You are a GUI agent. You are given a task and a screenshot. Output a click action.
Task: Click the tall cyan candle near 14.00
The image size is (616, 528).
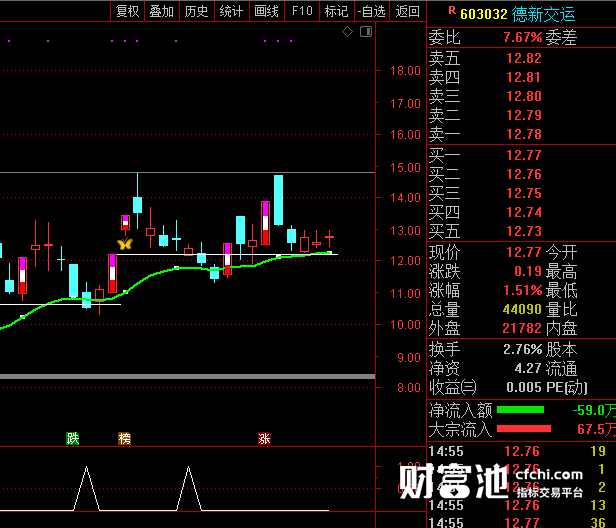tap(278, 200)
